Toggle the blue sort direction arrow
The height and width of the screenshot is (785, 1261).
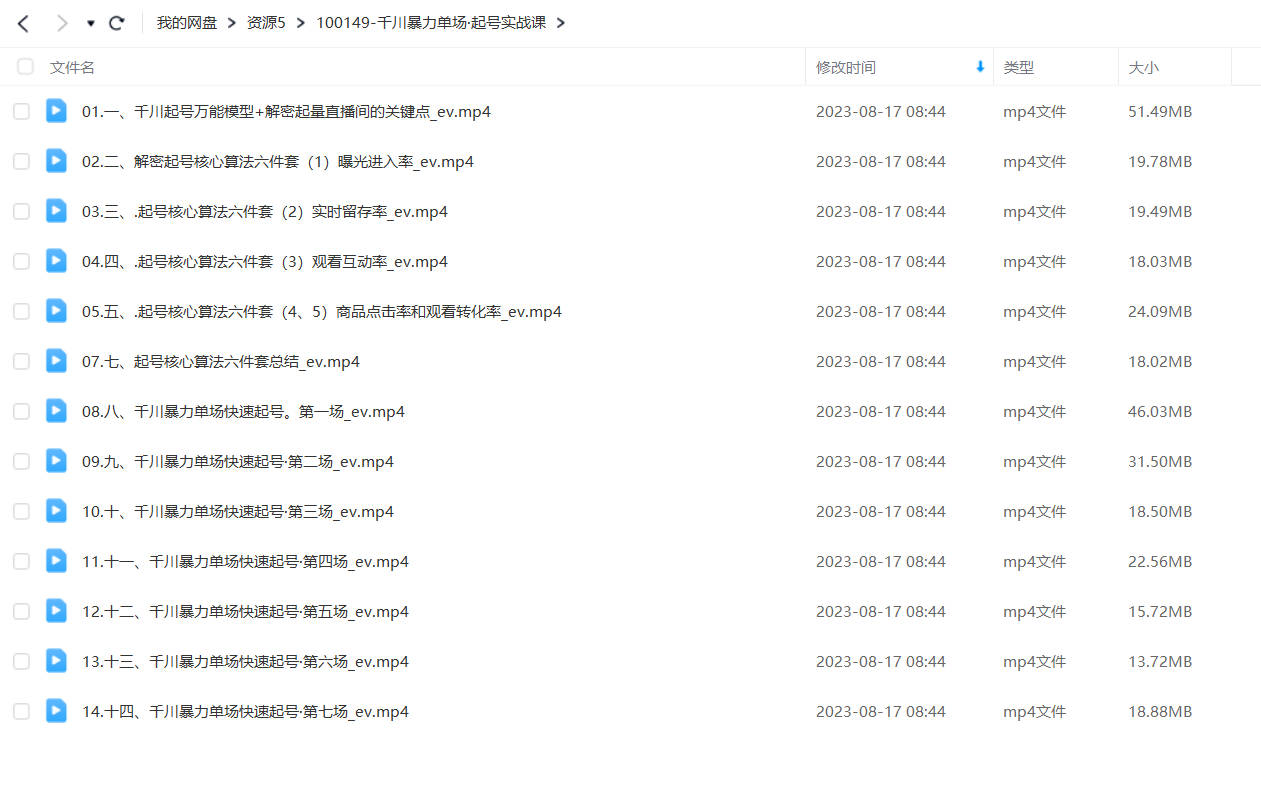[x=980, y=67]
